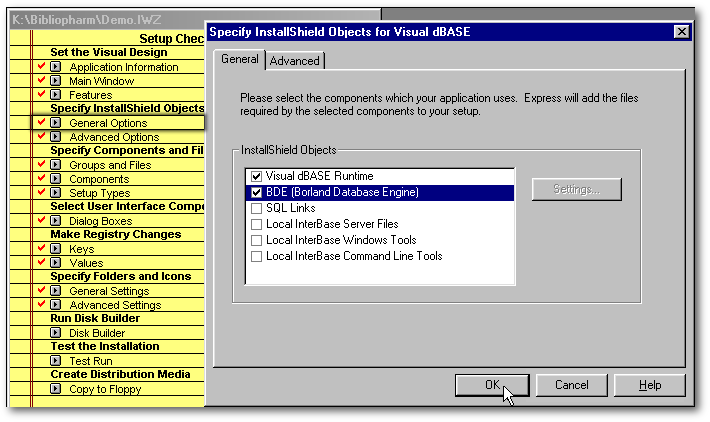Click arrow icon beside Advanced Settings
The image size is (710, 422).
(x=55, y=305)
